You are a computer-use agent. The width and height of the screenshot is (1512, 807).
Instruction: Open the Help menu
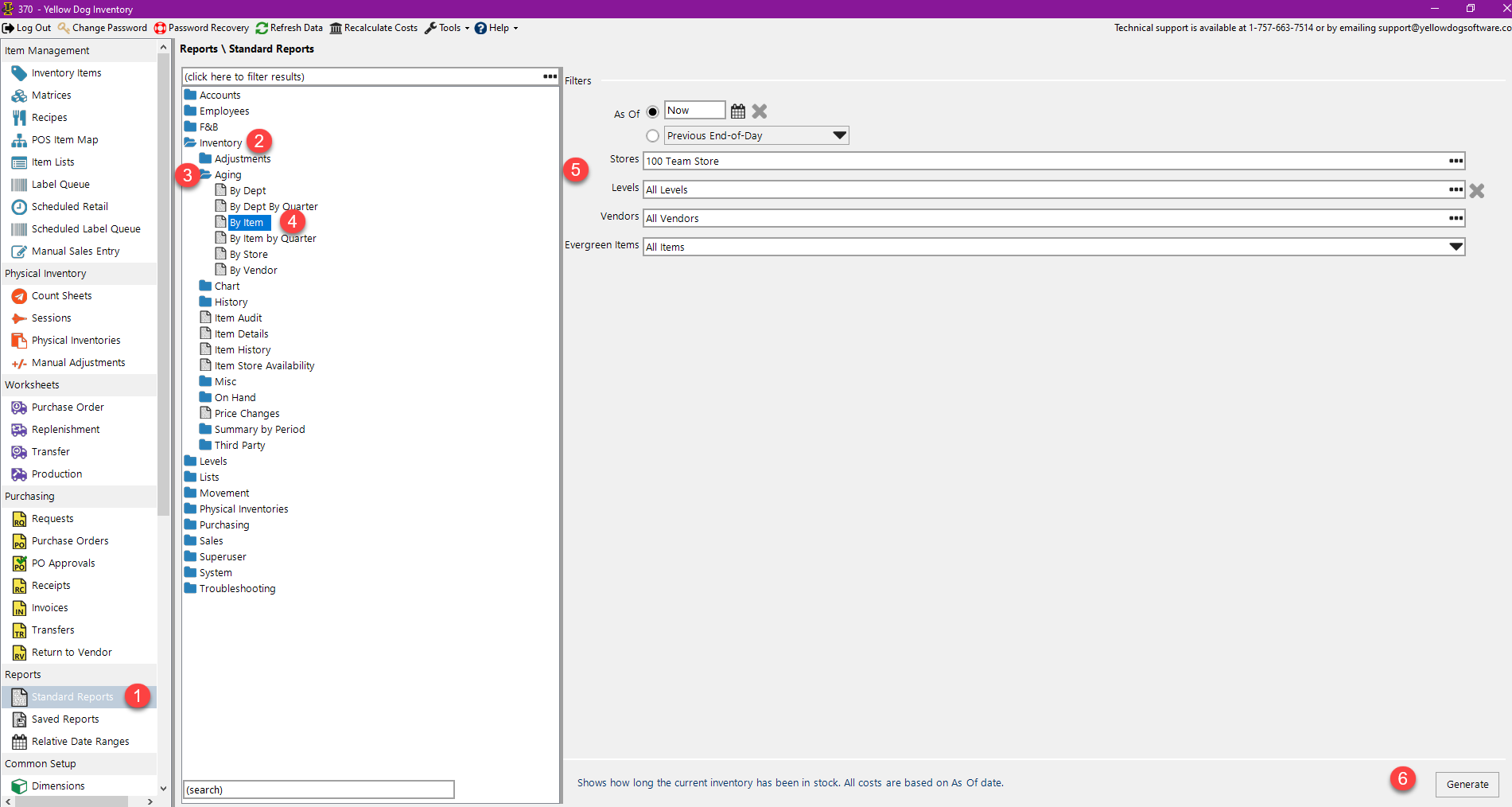[x=496, y=28]
